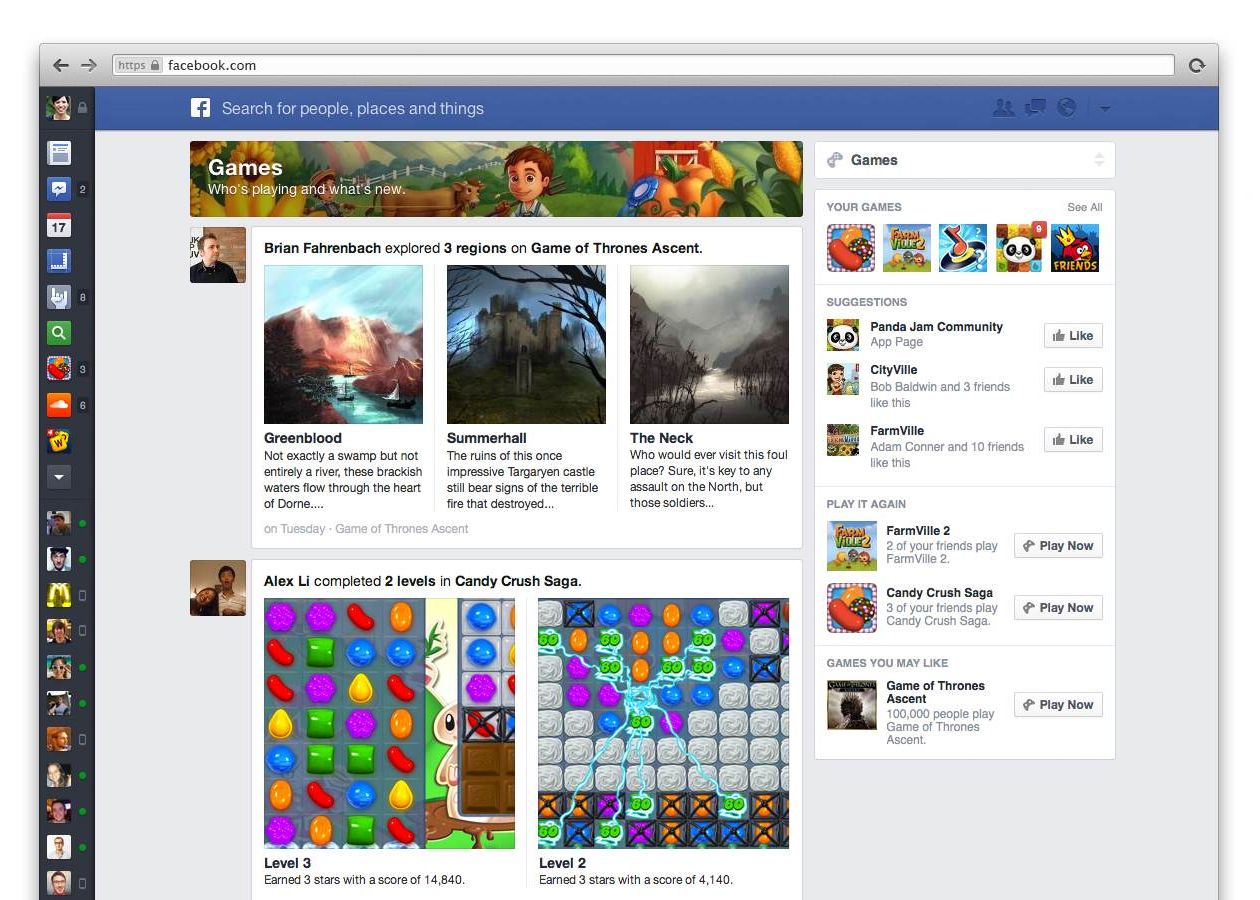The width and height of the screenshot is (1260, 900).
Task: Expand more apps in the left sidebar
Action: click(61, 477)
